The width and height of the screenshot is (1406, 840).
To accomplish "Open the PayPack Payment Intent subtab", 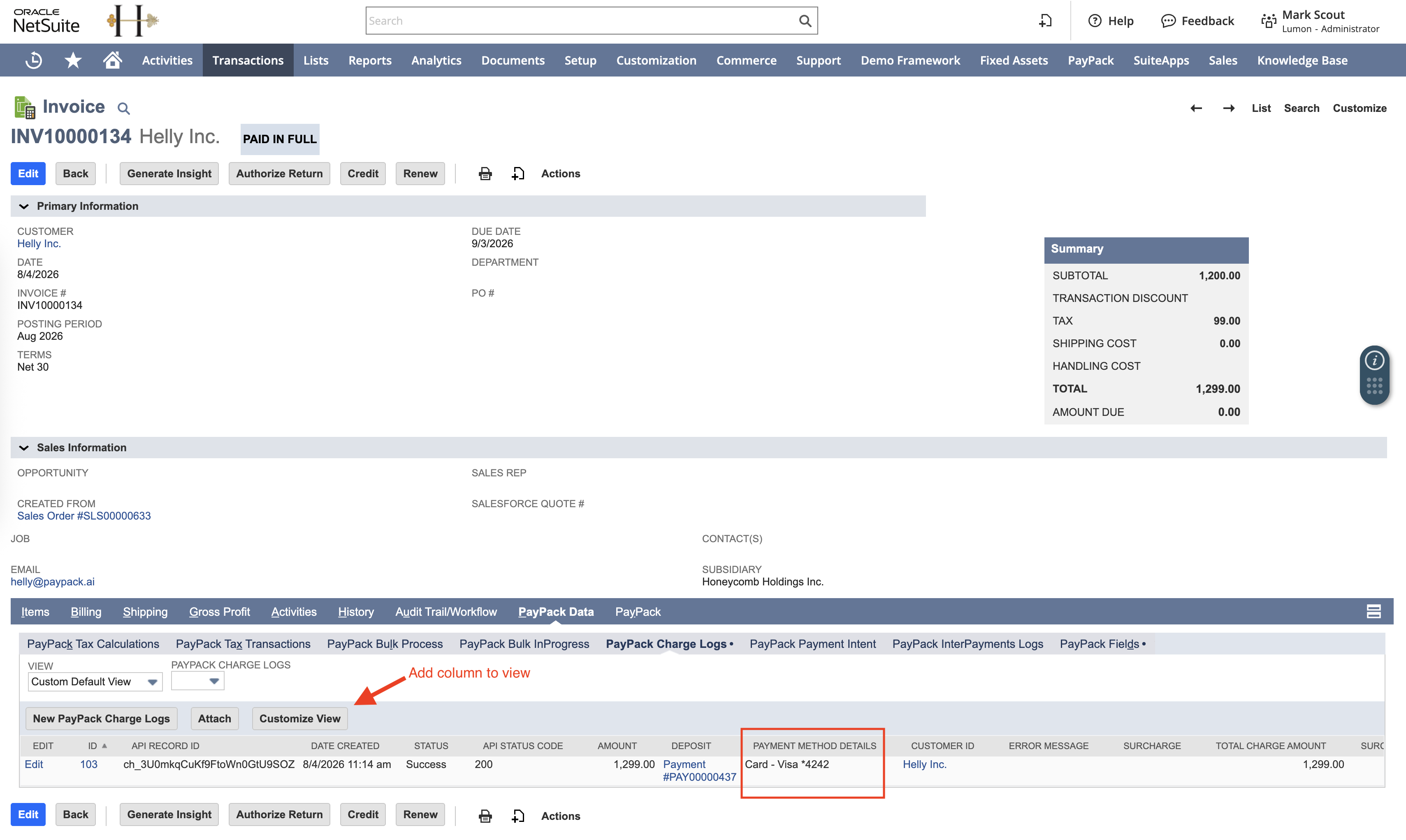I will pos(812,644).
